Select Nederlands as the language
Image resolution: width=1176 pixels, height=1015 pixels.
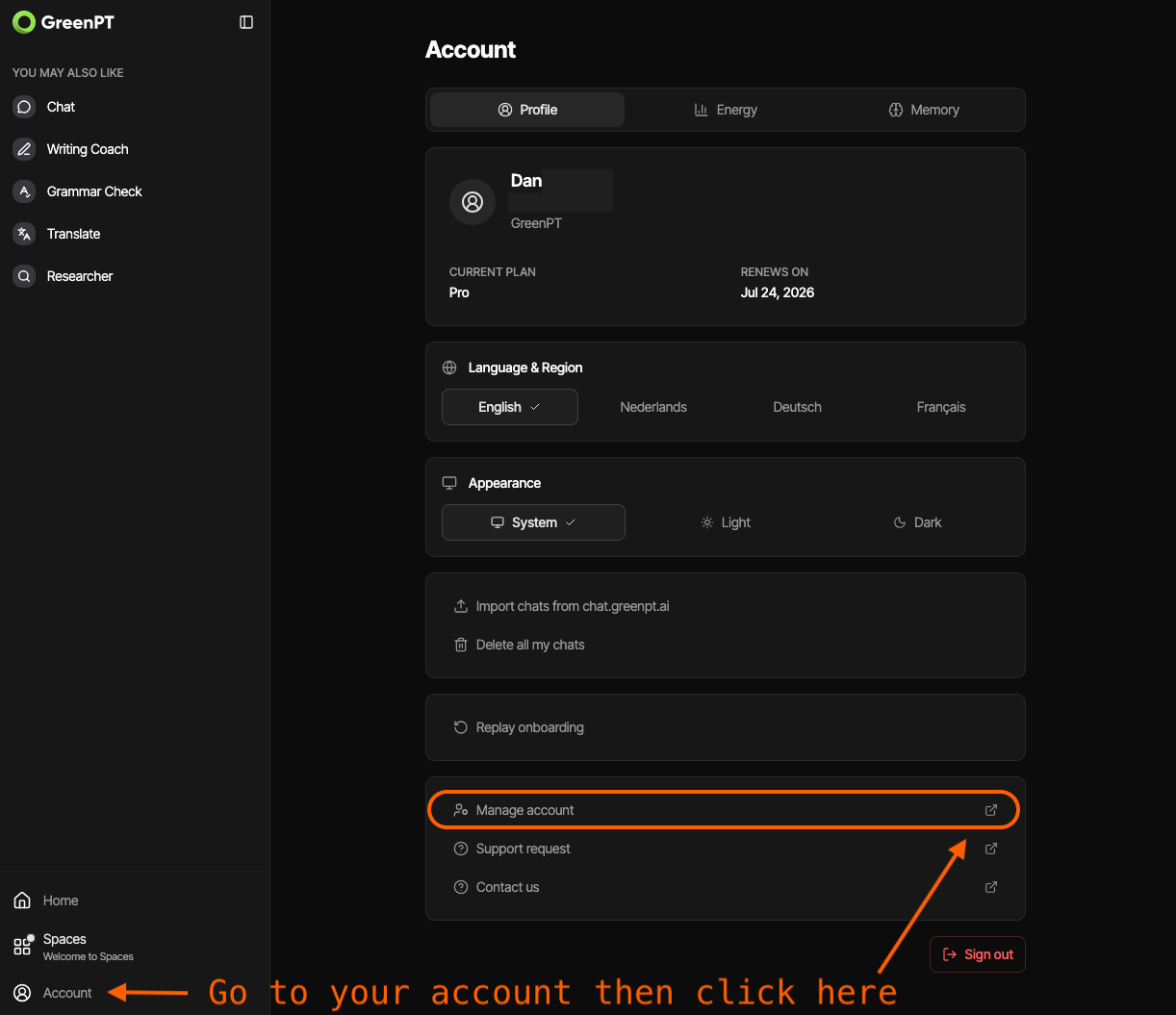653,407
